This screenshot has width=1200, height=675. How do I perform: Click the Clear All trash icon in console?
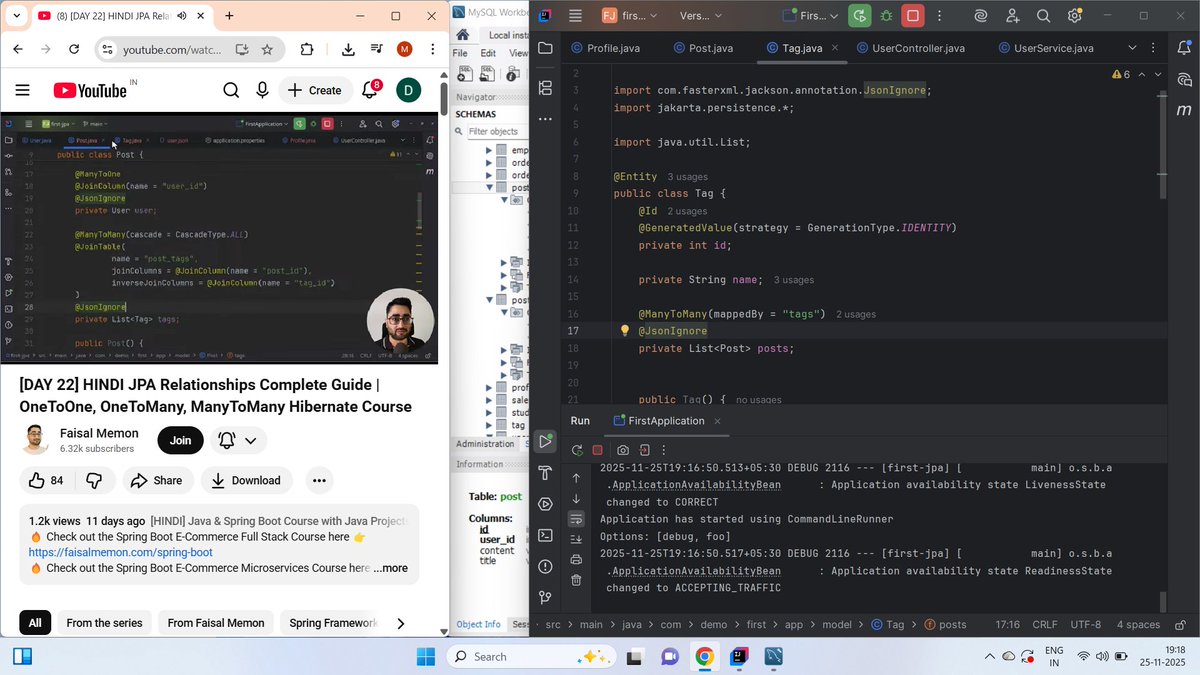click(576, 580)
